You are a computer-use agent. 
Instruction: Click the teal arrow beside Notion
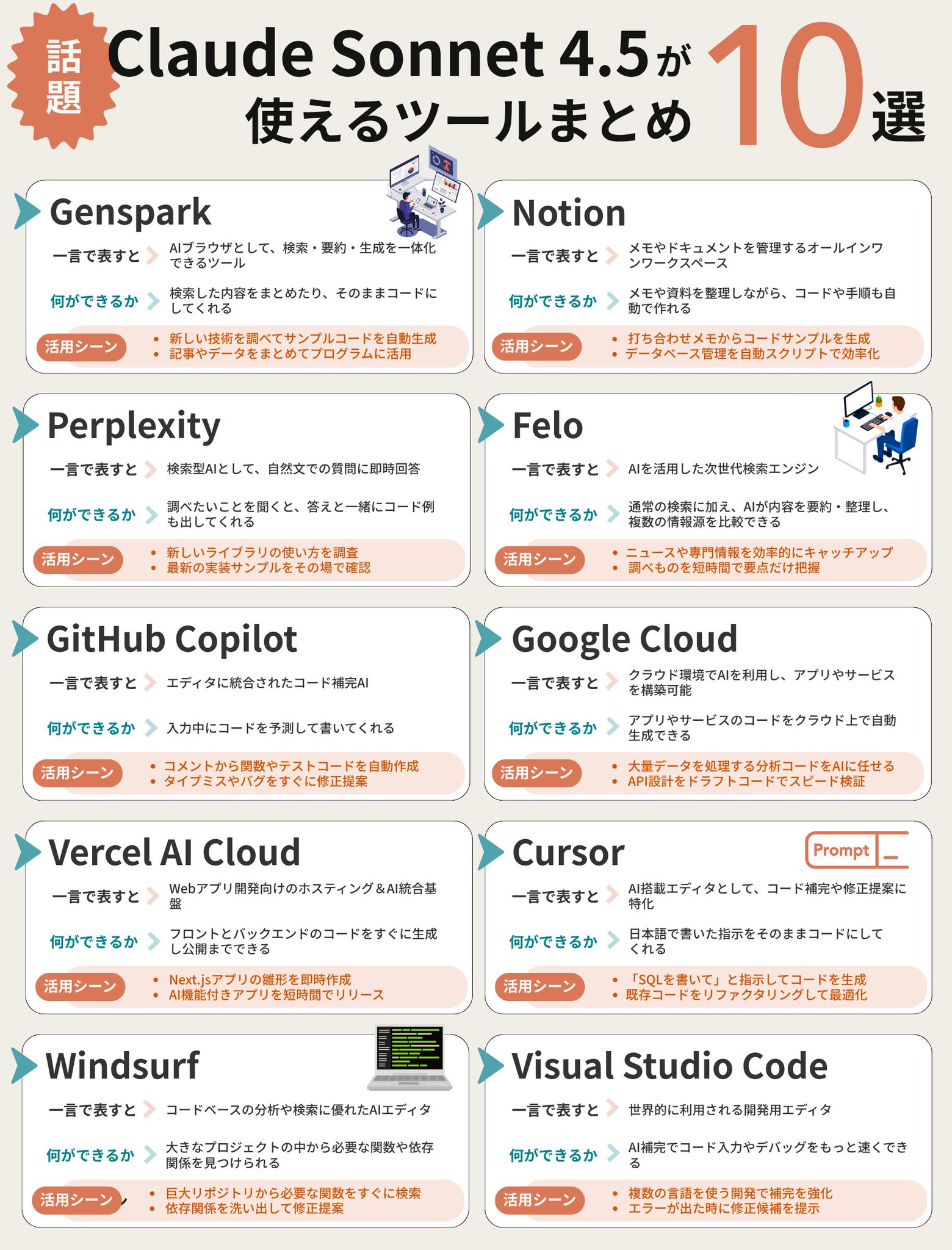coord(490,211)
